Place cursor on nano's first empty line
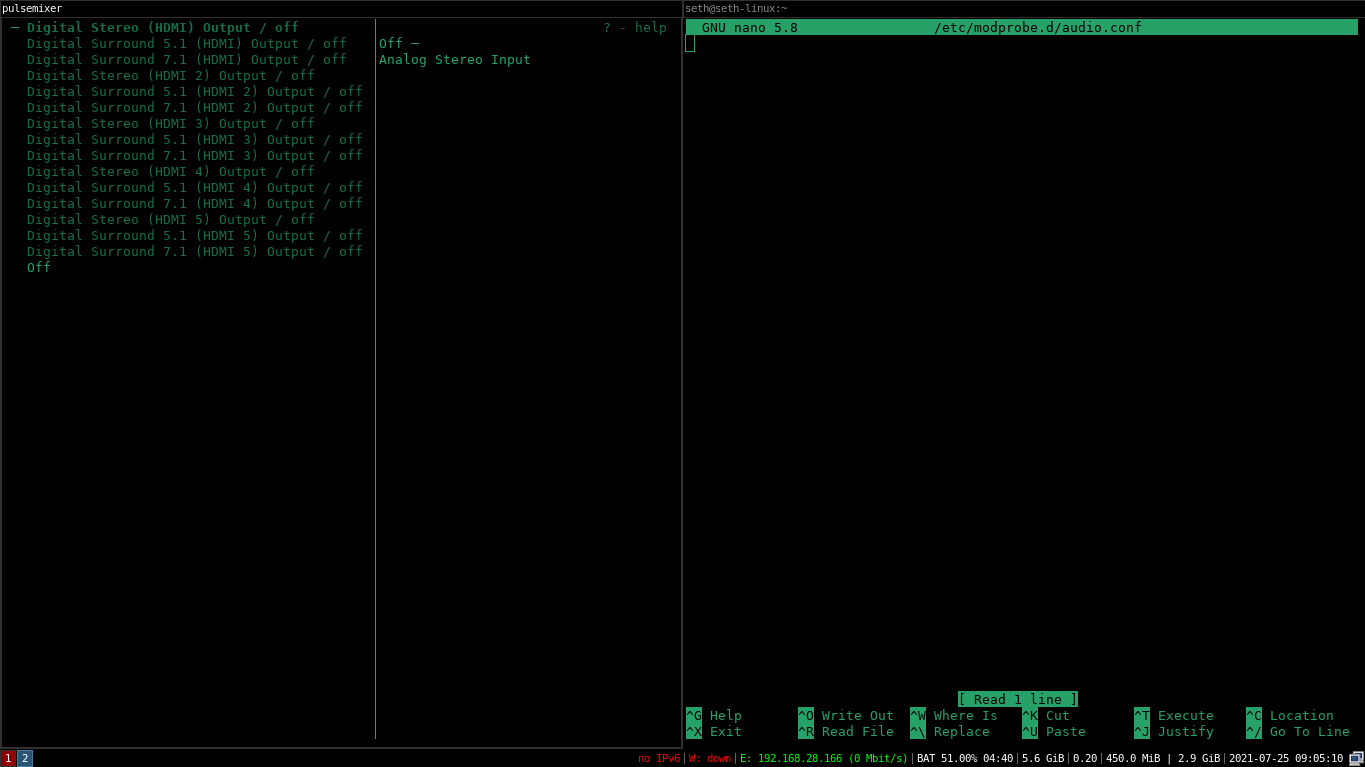The image size is (1365, 767). coord(1021,44)
